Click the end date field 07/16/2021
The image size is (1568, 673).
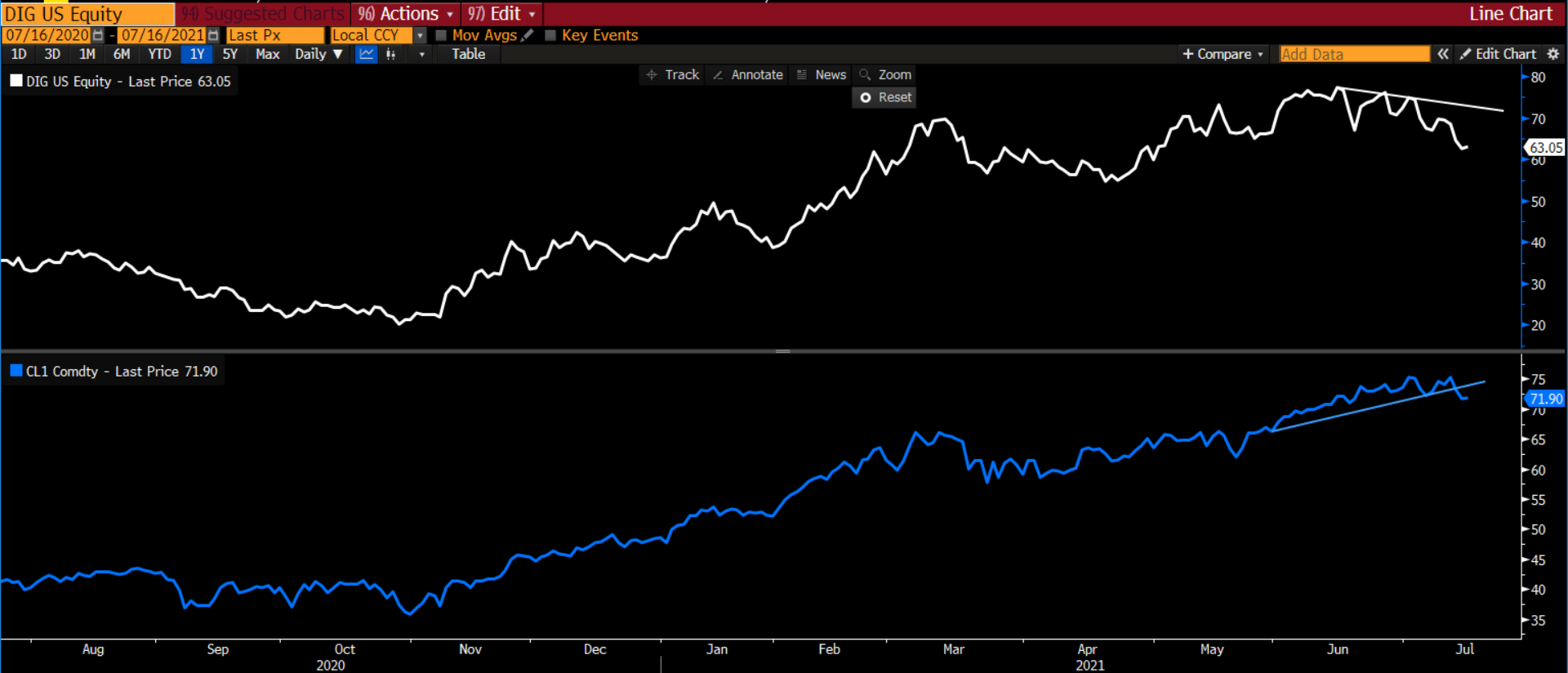[x=163, y=35]
